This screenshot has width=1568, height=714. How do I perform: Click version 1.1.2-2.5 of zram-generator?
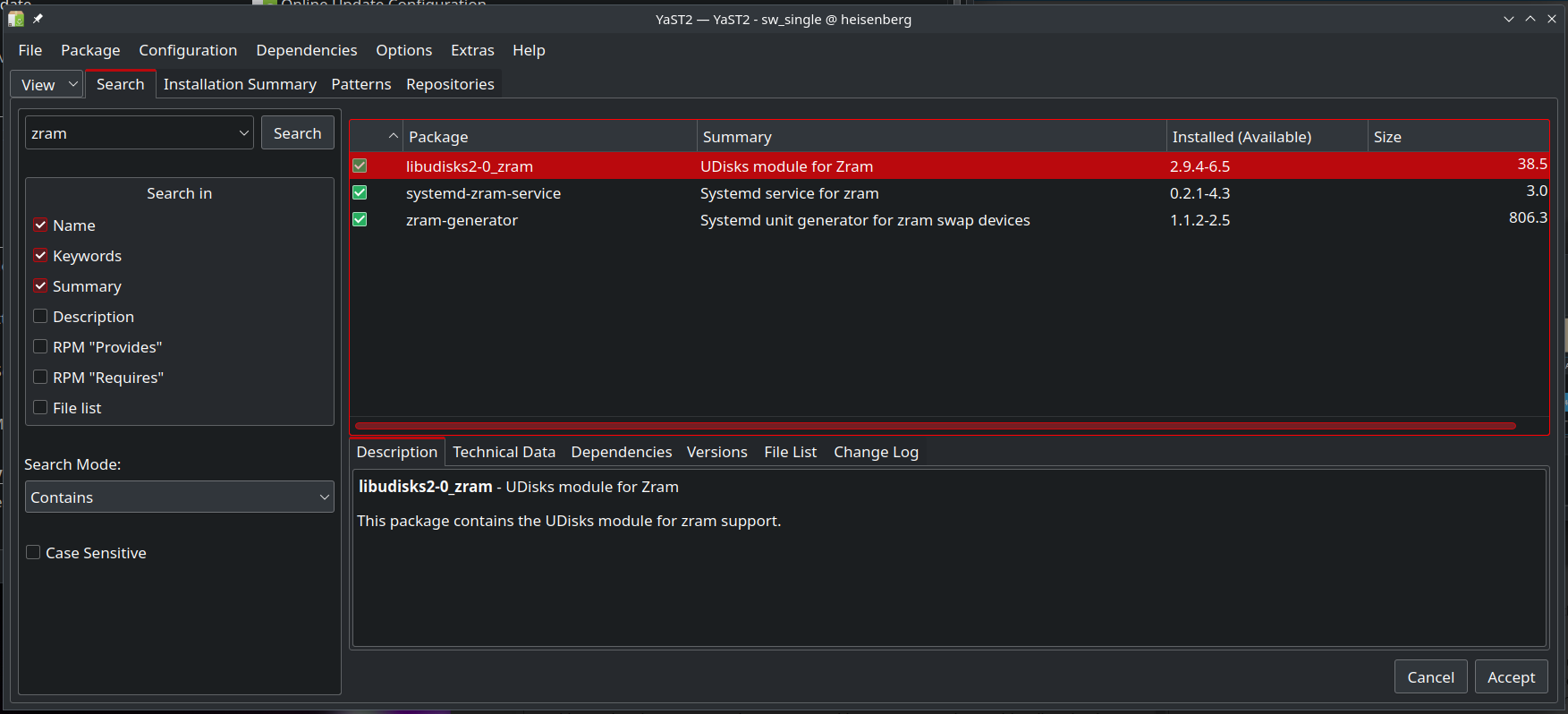point(1200,220)
